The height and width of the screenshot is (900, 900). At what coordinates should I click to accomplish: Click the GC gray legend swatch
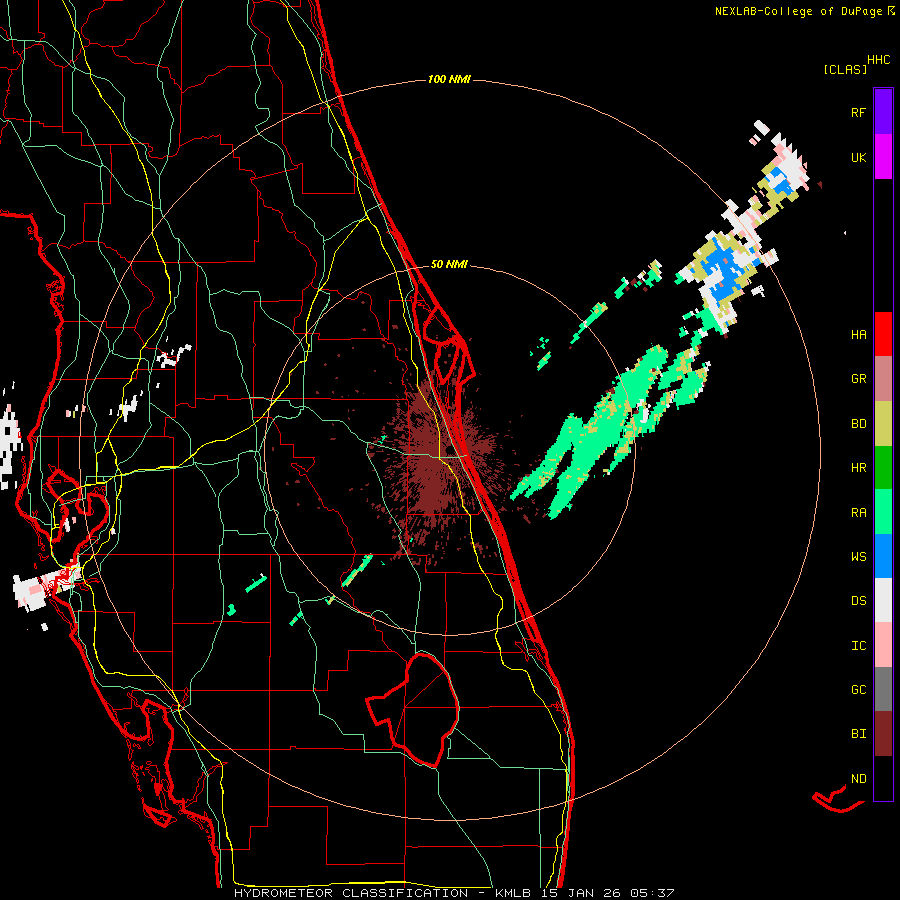[x=883, y=689]
